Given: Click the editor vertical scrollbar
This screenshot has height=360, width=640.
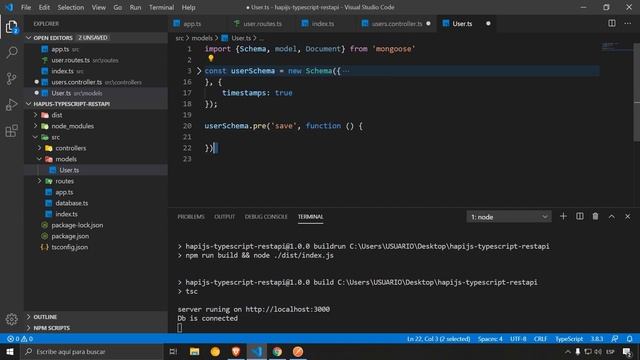Looking at the screenshot, I should pyautogui.click(x=636, y=92).
